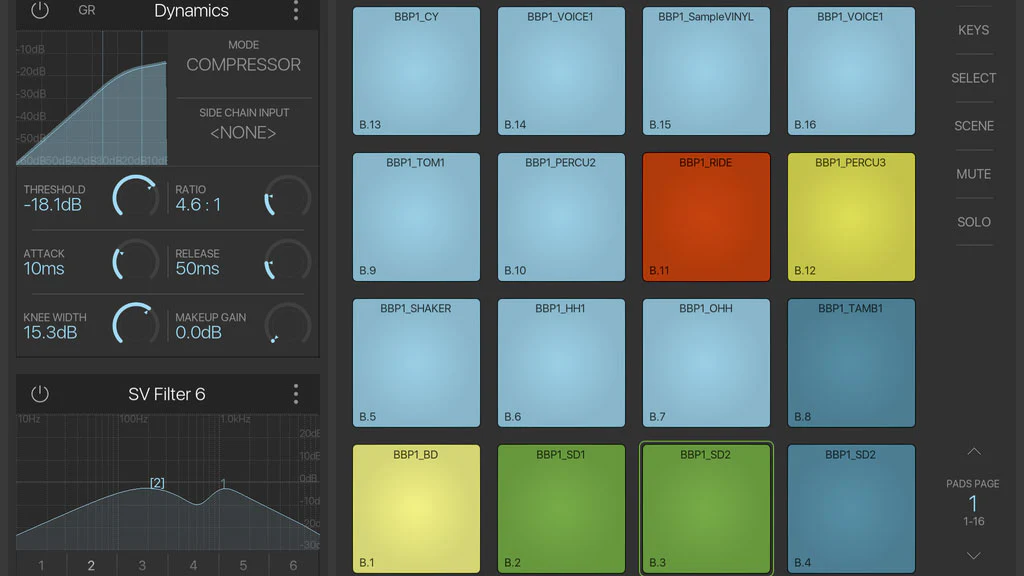This screenshot has height=576, width=1024.
Task: Toggle the SV Filter 6 power button
Action: coord(40,394)
